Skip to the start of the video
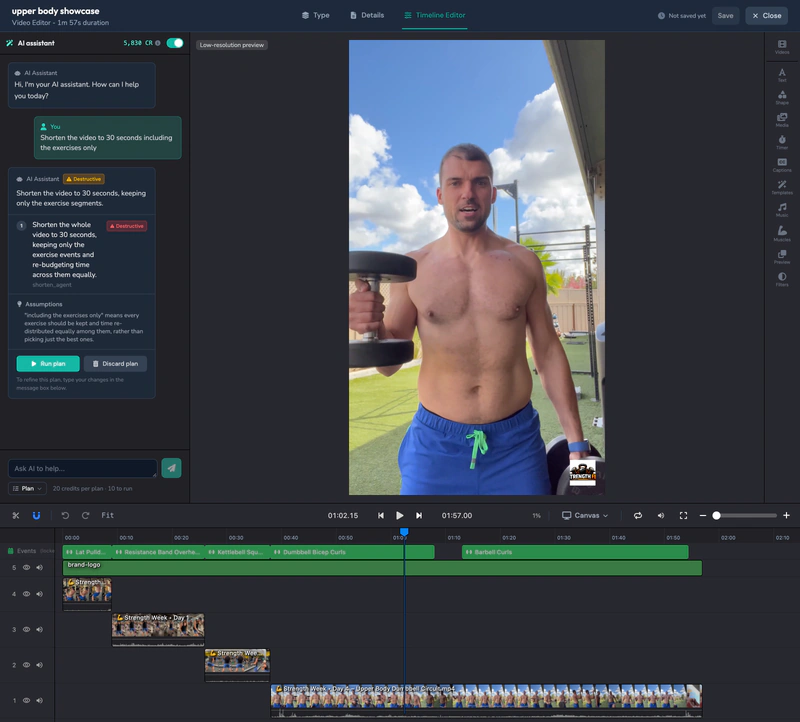 (381, 515)
